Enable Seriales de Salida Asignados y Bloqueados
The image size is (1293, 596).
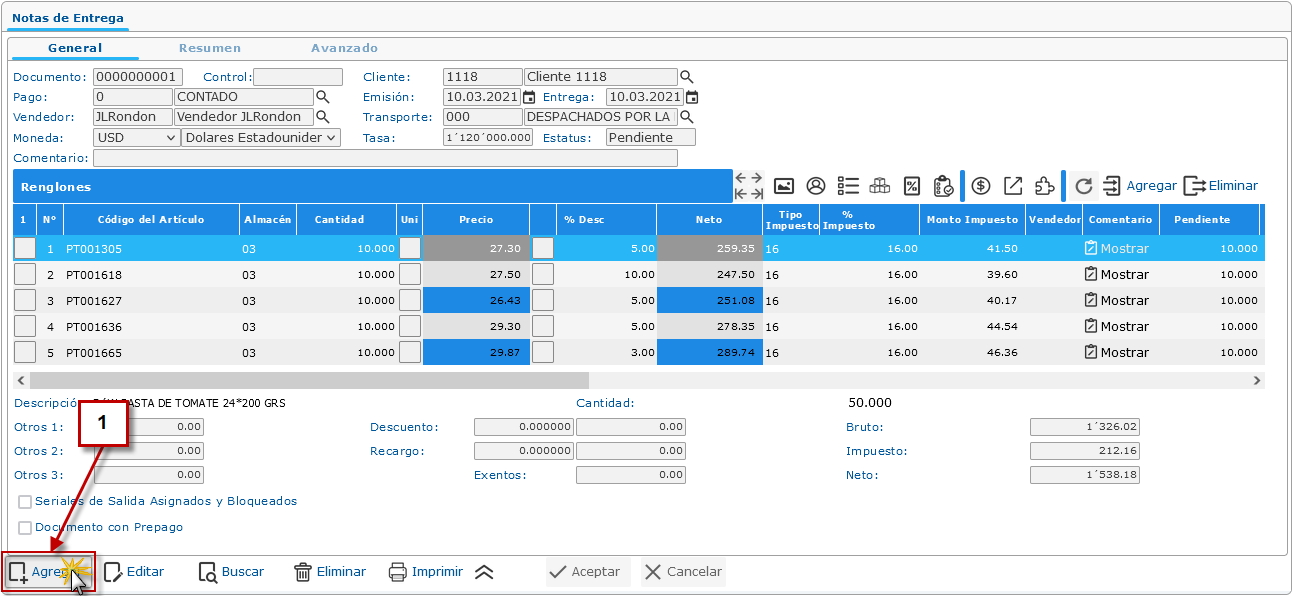coord(25,502)
